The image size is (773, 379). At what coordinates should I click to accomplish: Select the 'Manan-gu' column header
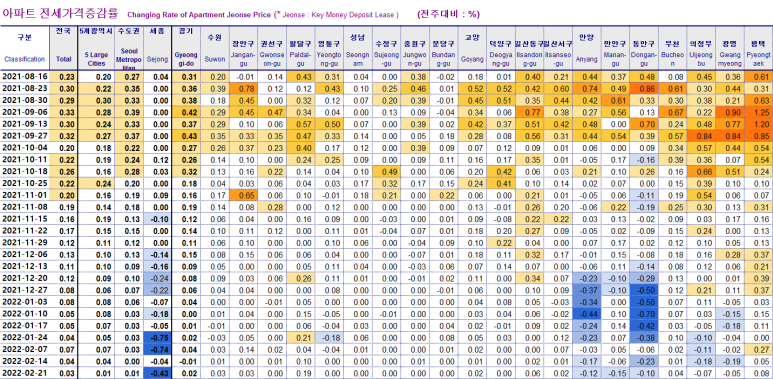615,48
